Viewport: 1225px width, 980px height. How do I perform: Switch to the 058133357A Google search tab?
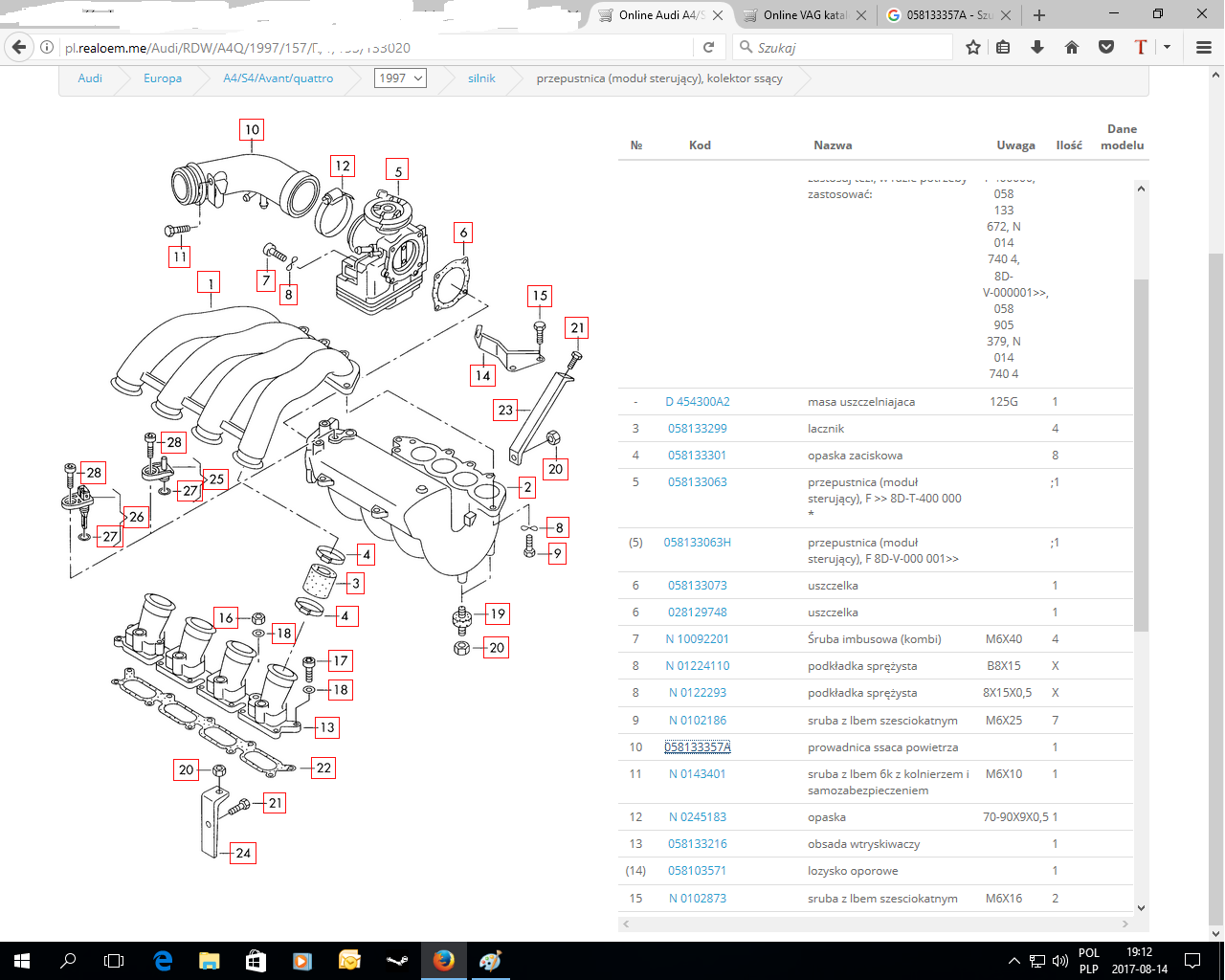click(x=947, y=15)
